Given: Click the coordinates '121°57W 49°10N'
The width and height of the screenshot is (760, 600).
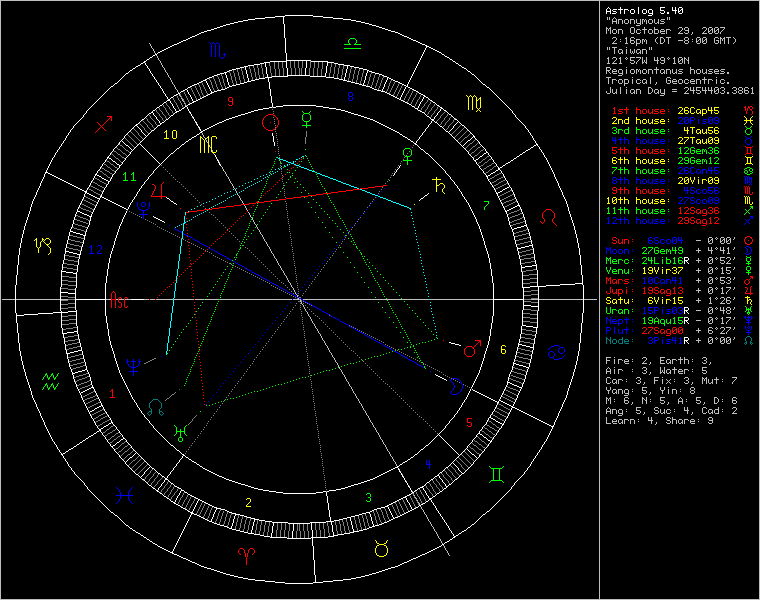Looking at the screenshot, I should (648, 61).
